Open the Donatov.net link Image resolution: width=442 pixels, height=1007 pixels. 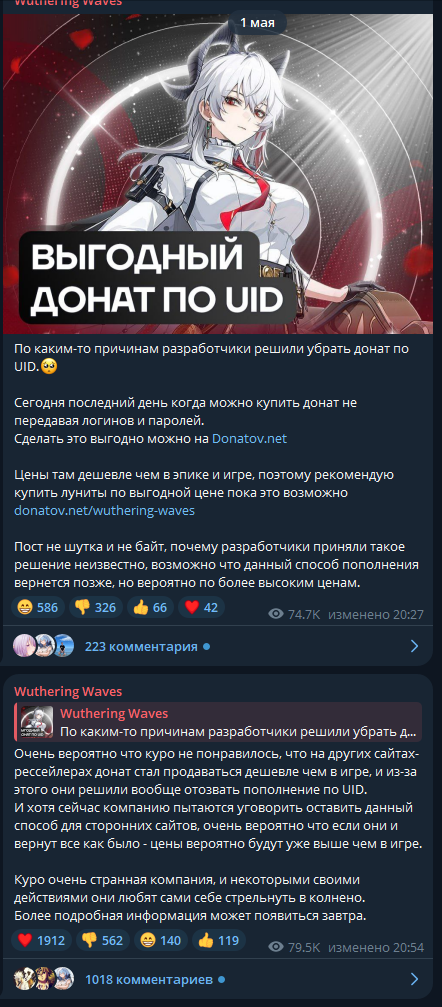click(x=249, y=439)
